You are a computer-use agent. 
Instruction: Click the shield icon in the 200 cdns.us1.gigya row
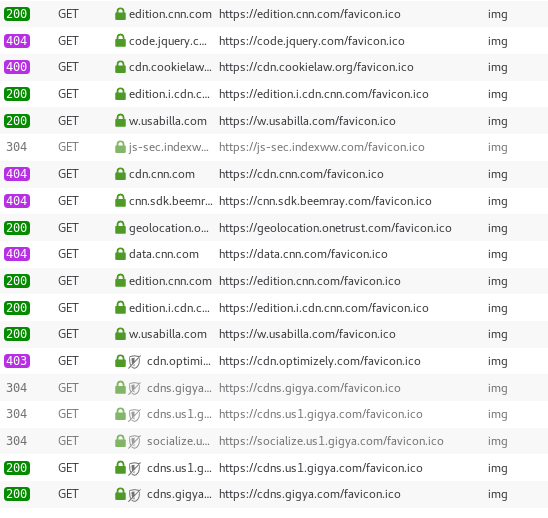tap(134, 469)
